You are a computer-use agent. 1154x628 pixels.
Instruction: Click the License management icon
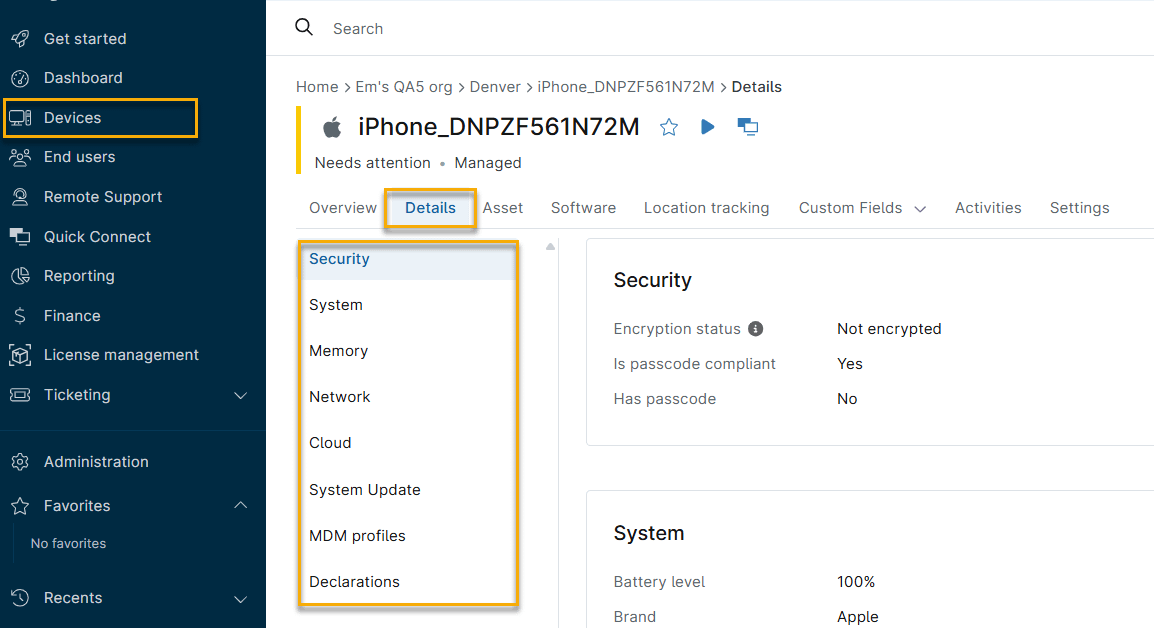click(20, 354)
